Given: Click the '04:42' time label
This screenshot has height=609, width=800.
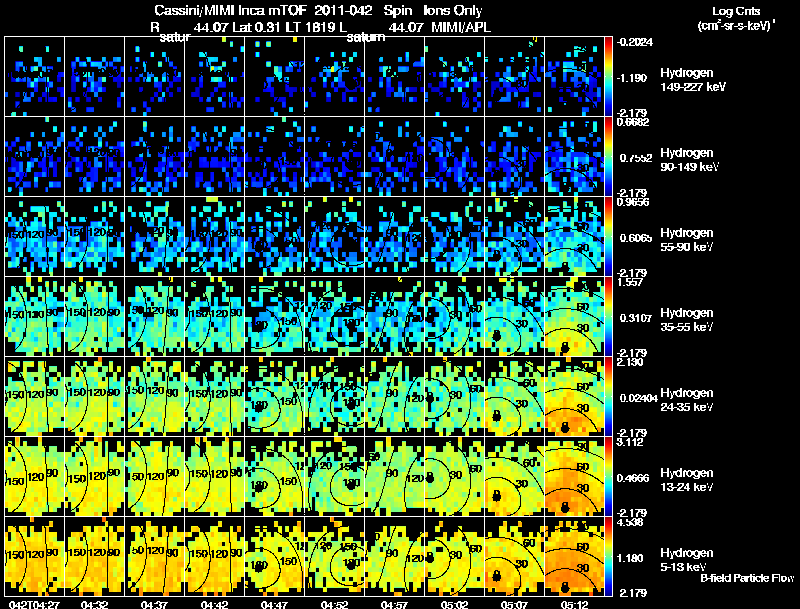Looking at the screenshot, I should pyautogui.click(x=214, y=604).
